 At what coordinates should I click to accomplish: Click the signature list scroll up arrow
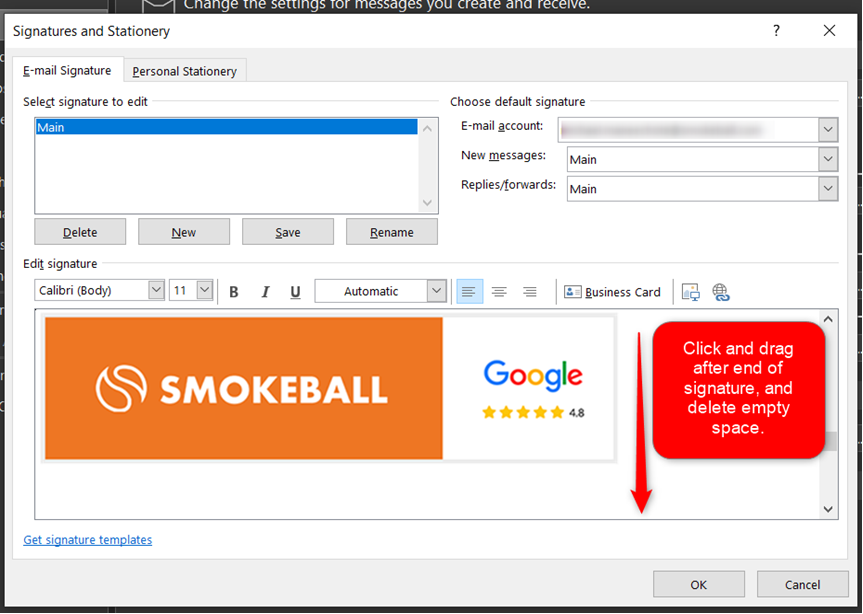427,129
